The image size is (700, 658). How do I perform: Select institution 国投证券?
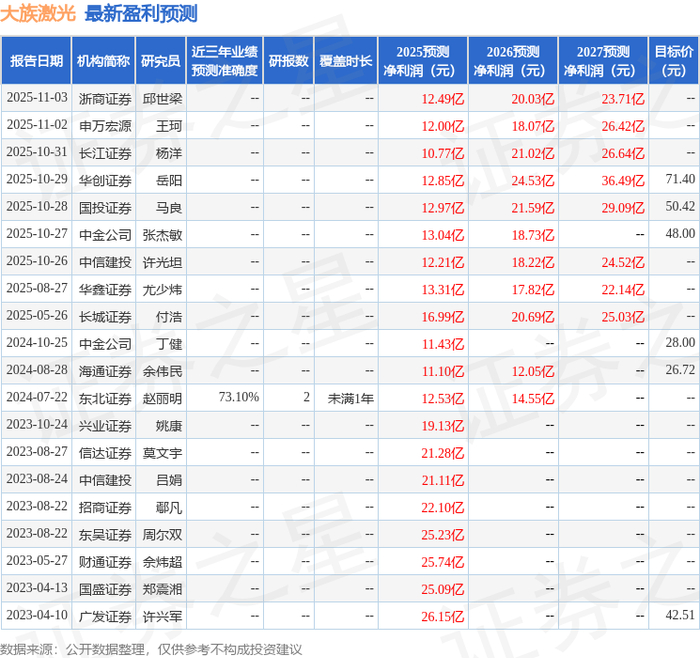(105, 208)
